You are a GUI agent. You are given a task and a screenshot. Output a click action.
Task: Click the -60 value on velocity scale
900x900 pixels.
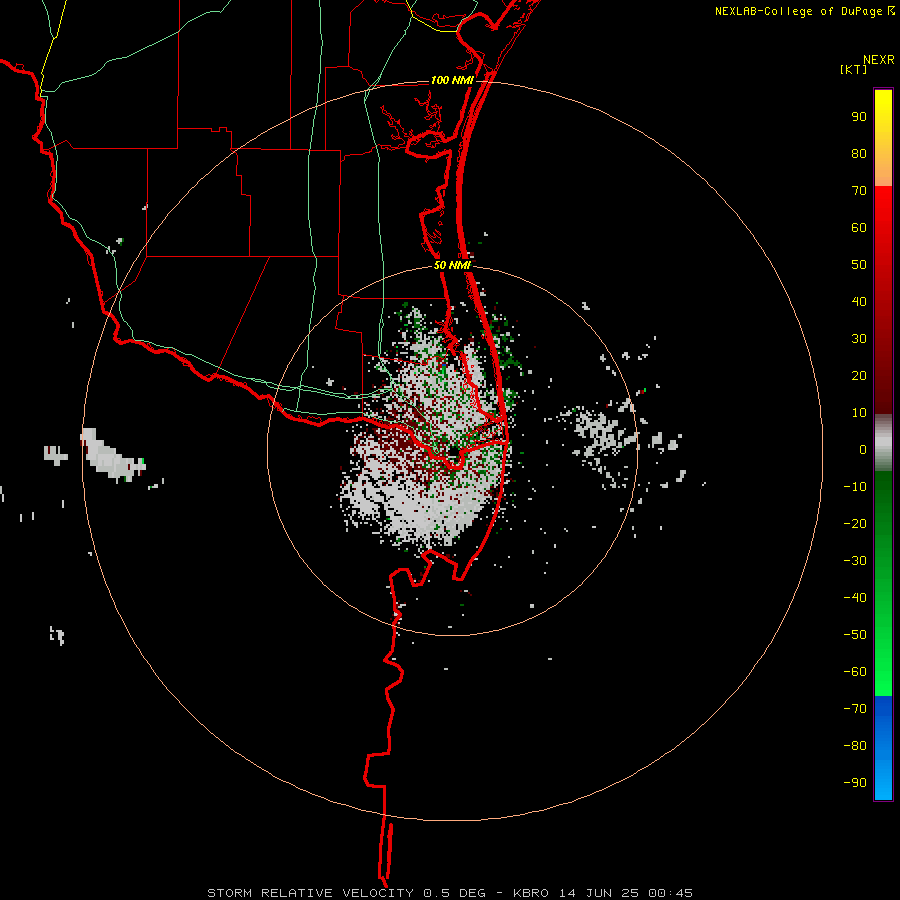855,672
